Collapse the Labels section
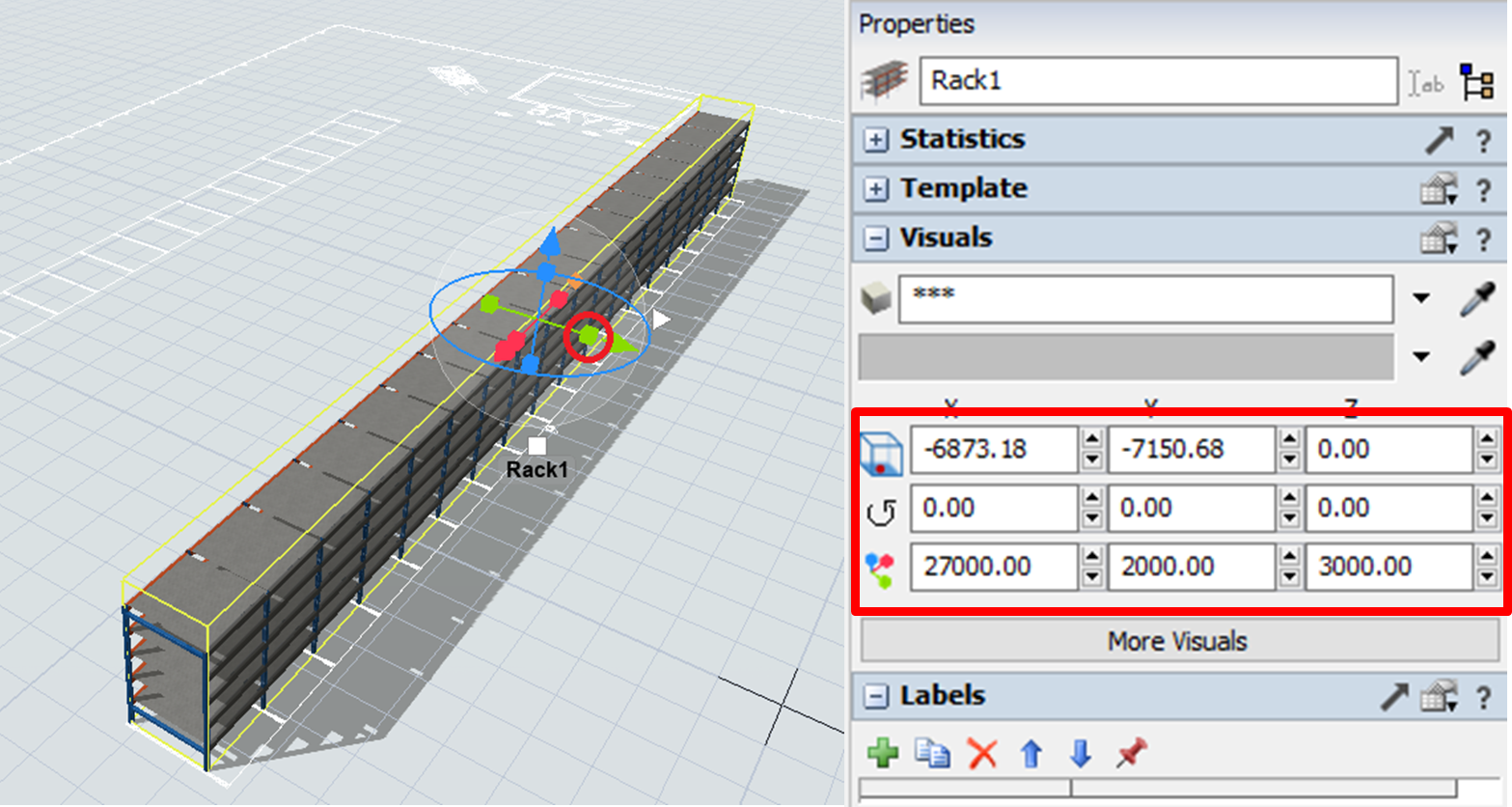The width and height of the screenshot is (1512, 807). (x=875, y=696)
